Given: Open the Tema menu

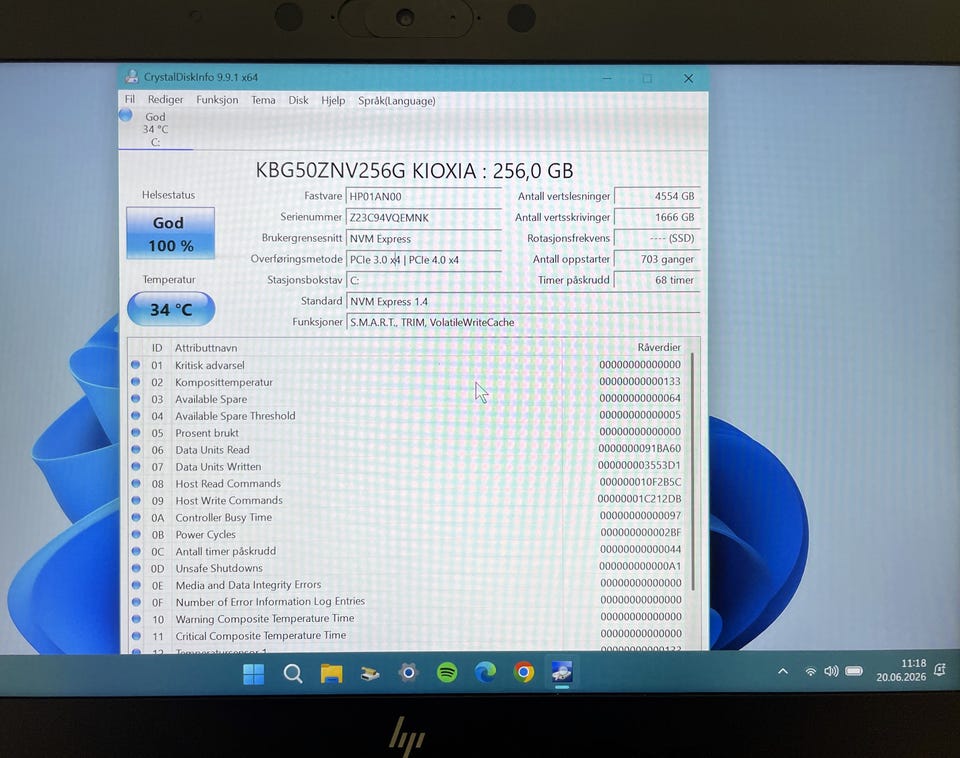Looking at the screenshot, I should (263, 100).
